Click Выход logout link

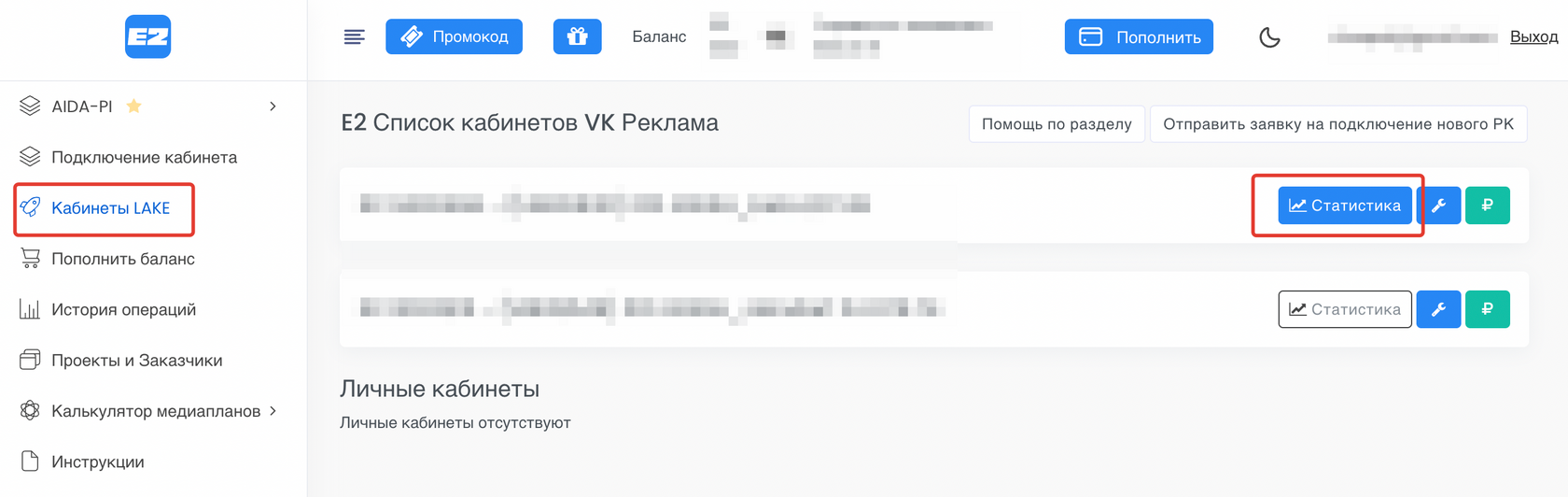[x=1533, y=37]
